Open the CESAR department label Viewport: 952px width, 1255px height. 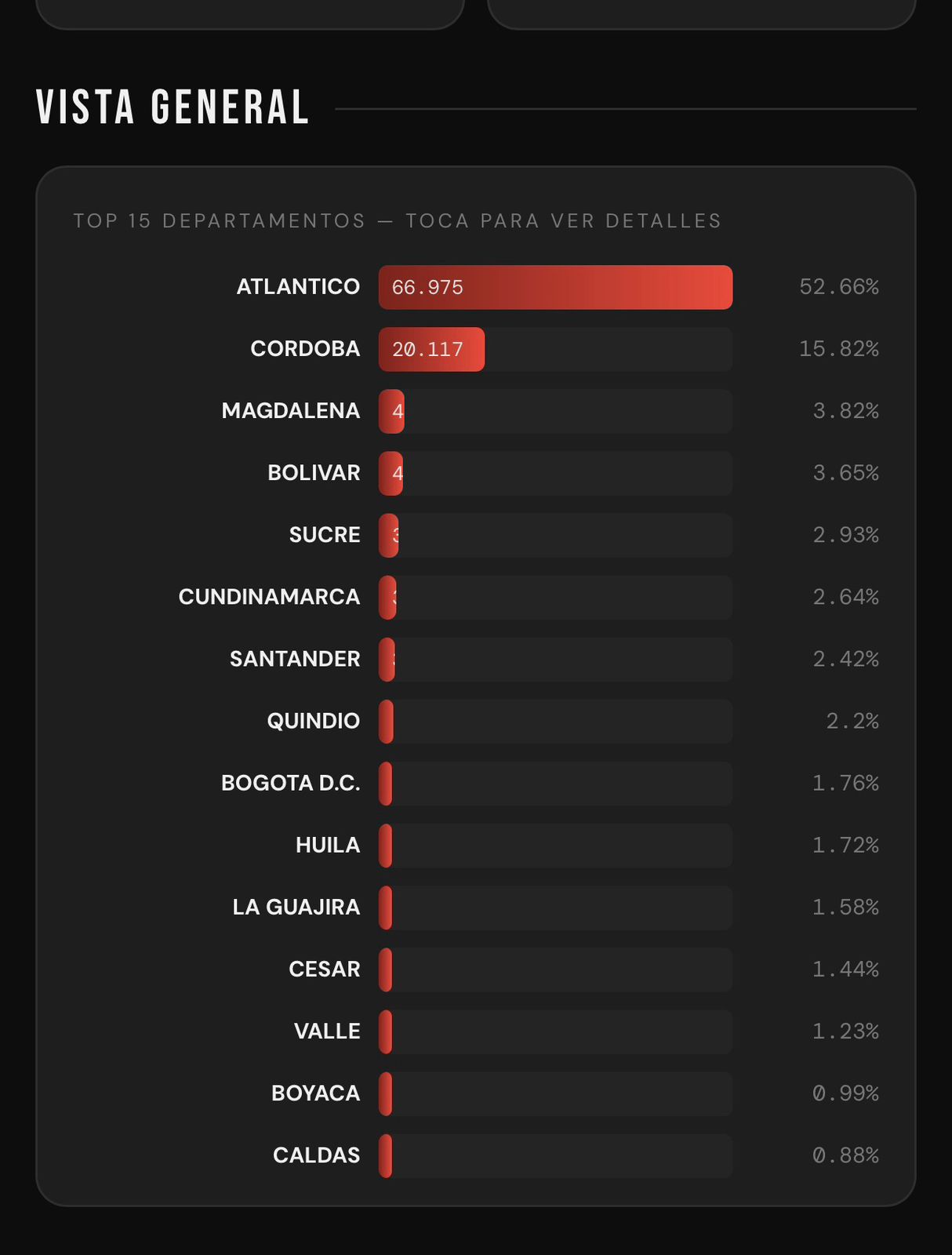coord(325,969)
